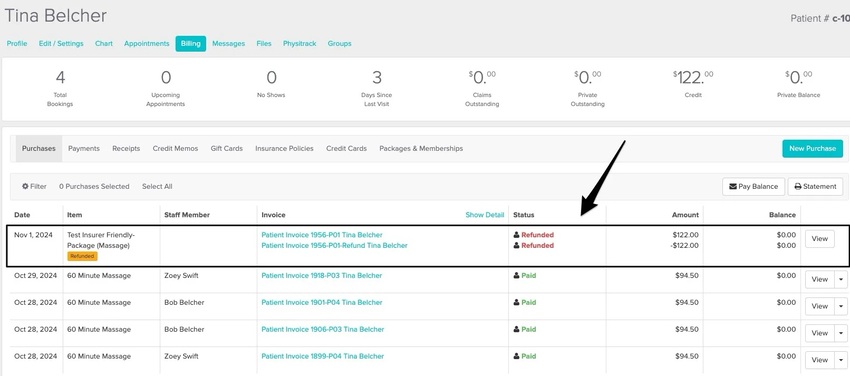Image resolution: width=850 pixels, height=376 pixels.
Task: Click the Balance column header
Action: [782, 215]
